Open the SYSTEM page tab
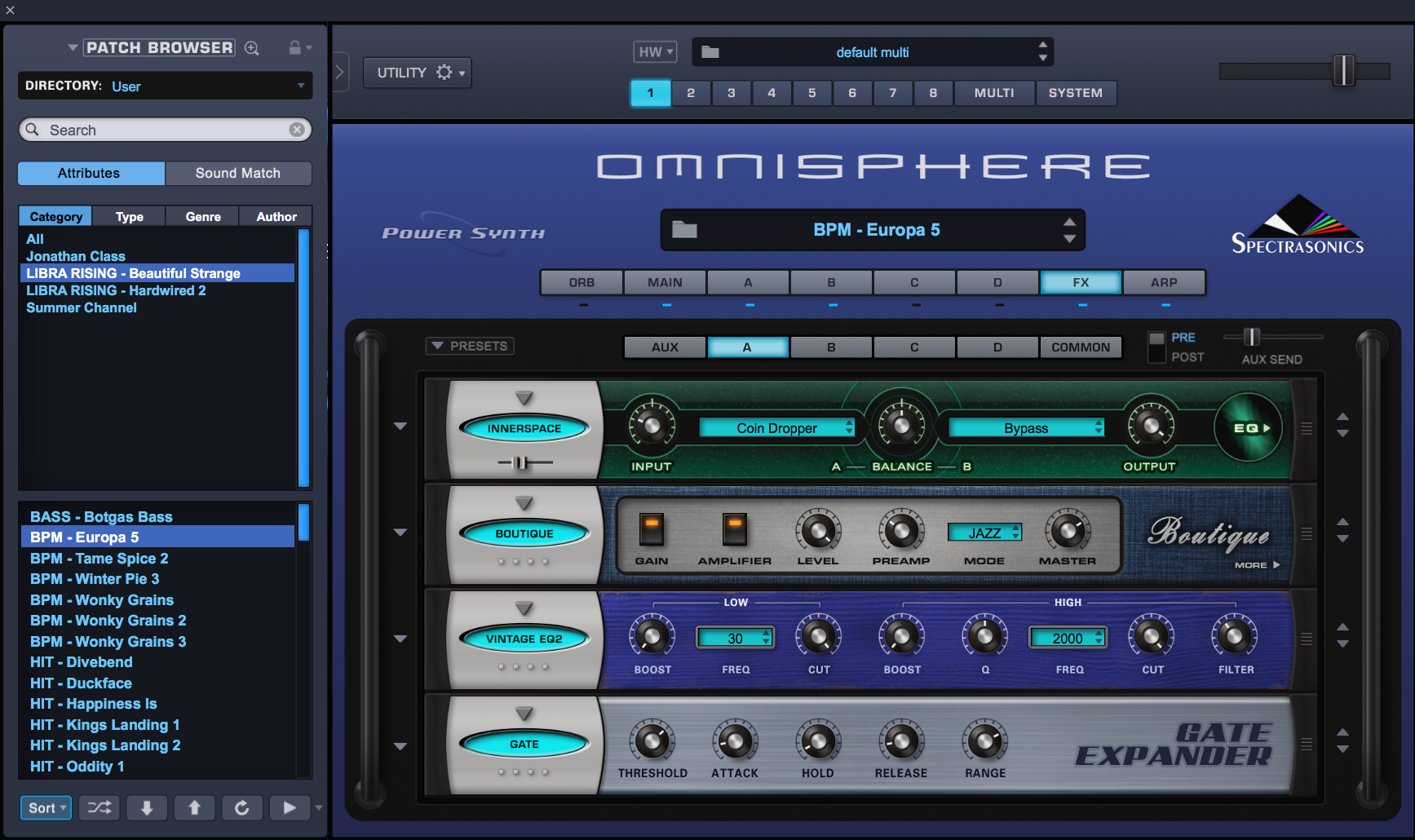 click(1076, 93)
